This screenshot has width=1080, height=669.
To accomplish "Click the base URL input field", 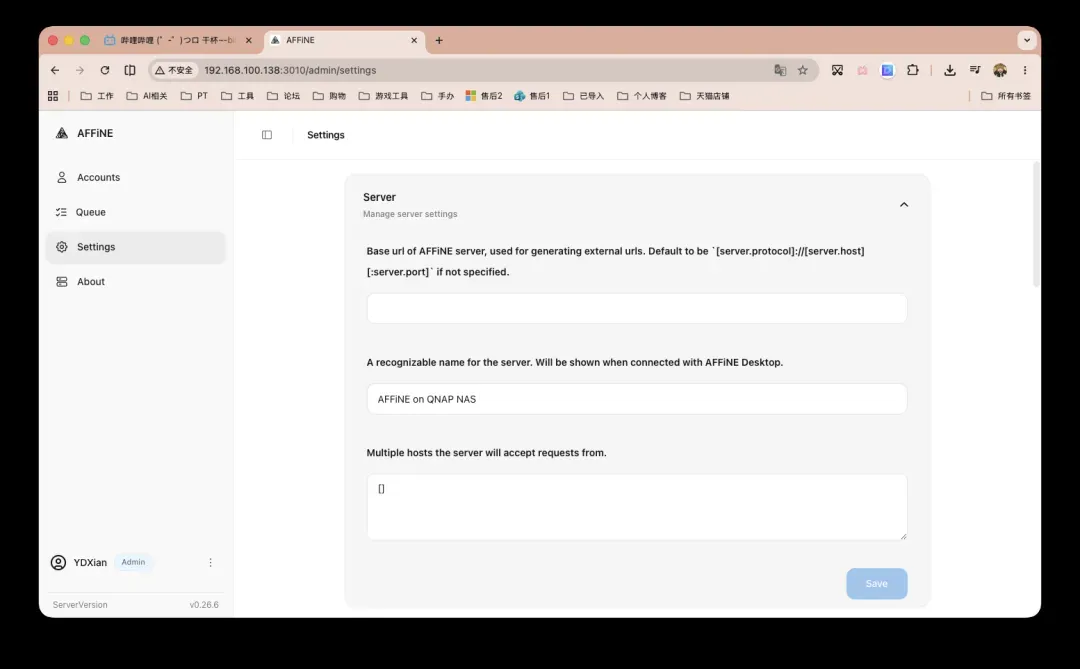I will [x=636, y=308].
